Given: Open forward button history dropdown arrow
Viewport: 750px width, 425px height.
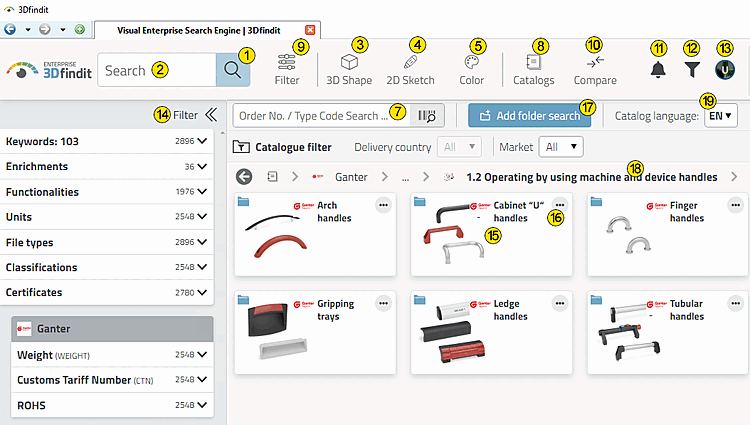Looking at the screenshot, I should 63,30.
